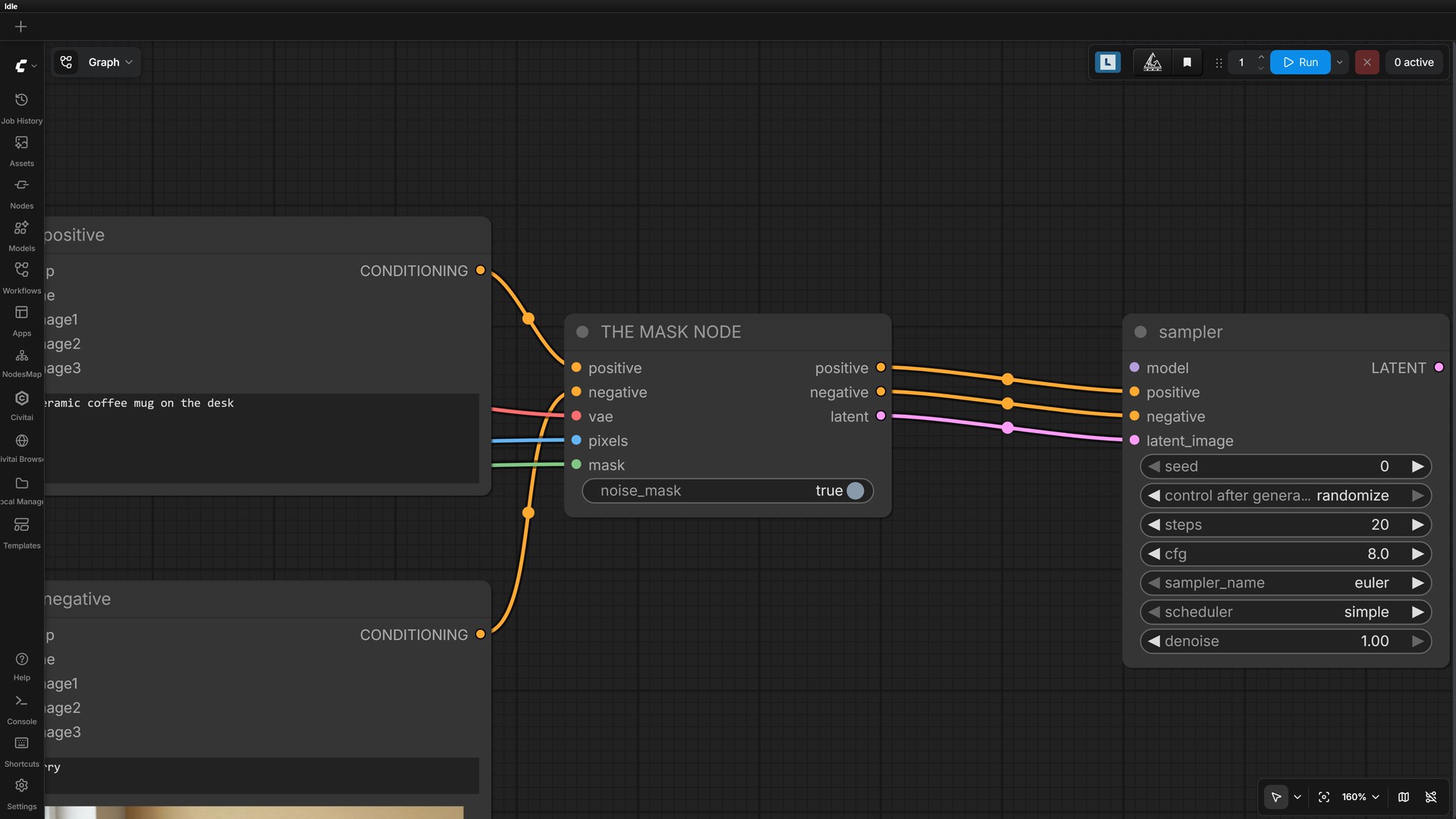The image size is (1456, 819).
Task: Open the Apps sidebar panel
Action: (21, 321)
